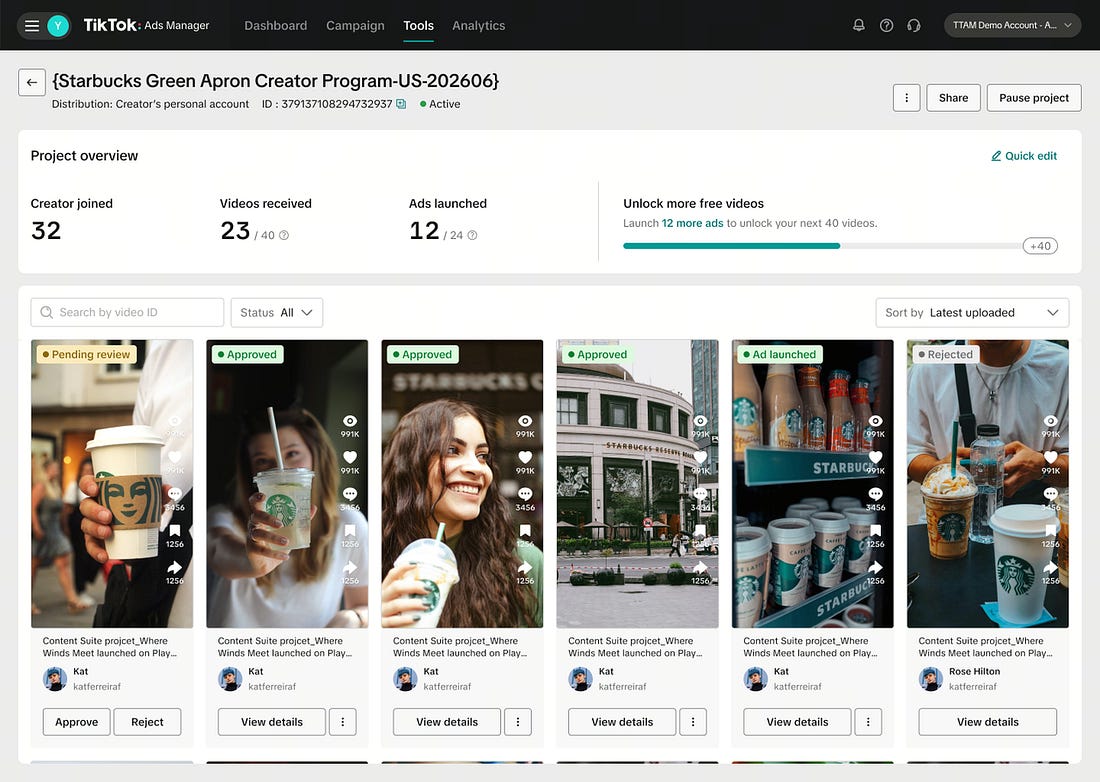
Task: Click the Active status label
Action: pyautogui.click(x=440, y=104)
